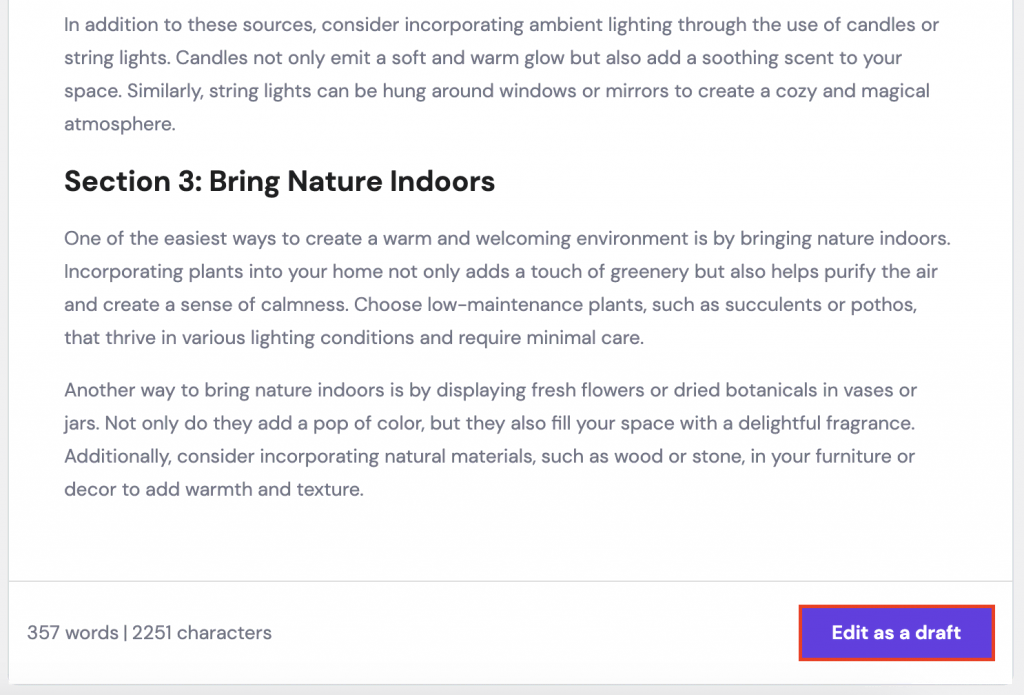Click the empty footer area beside the word count
1024x695 pixels.
tap(530, 633)
